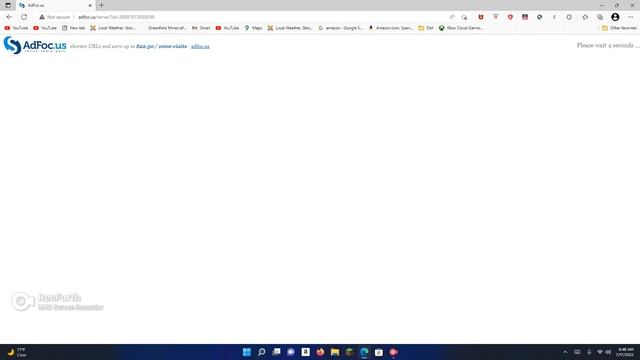Click the microphone tray icon

(589, 352)
